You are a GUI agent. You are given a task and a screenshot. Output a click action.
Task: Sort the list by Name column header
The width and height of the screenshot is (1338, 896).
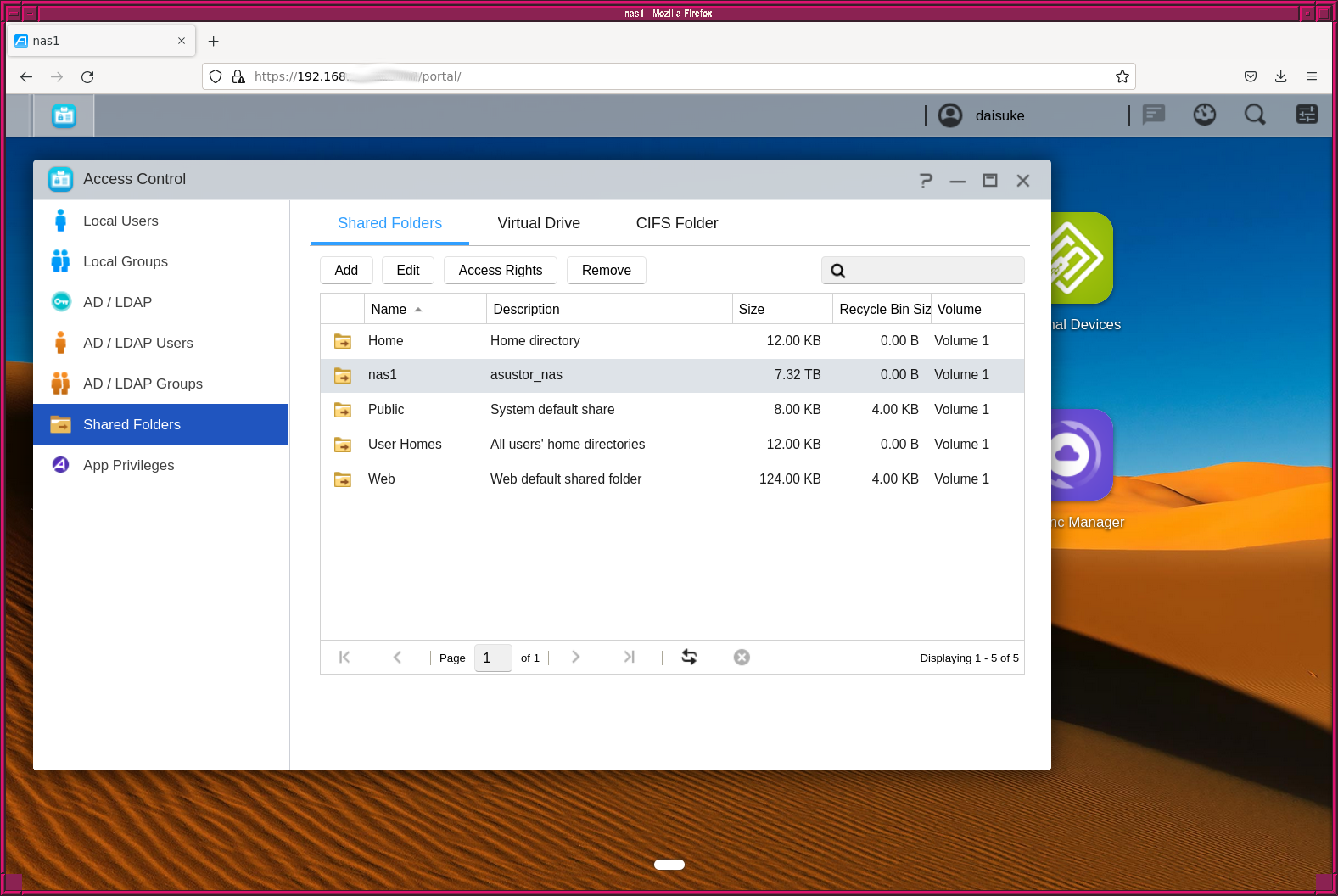click(x=389, y=309)
